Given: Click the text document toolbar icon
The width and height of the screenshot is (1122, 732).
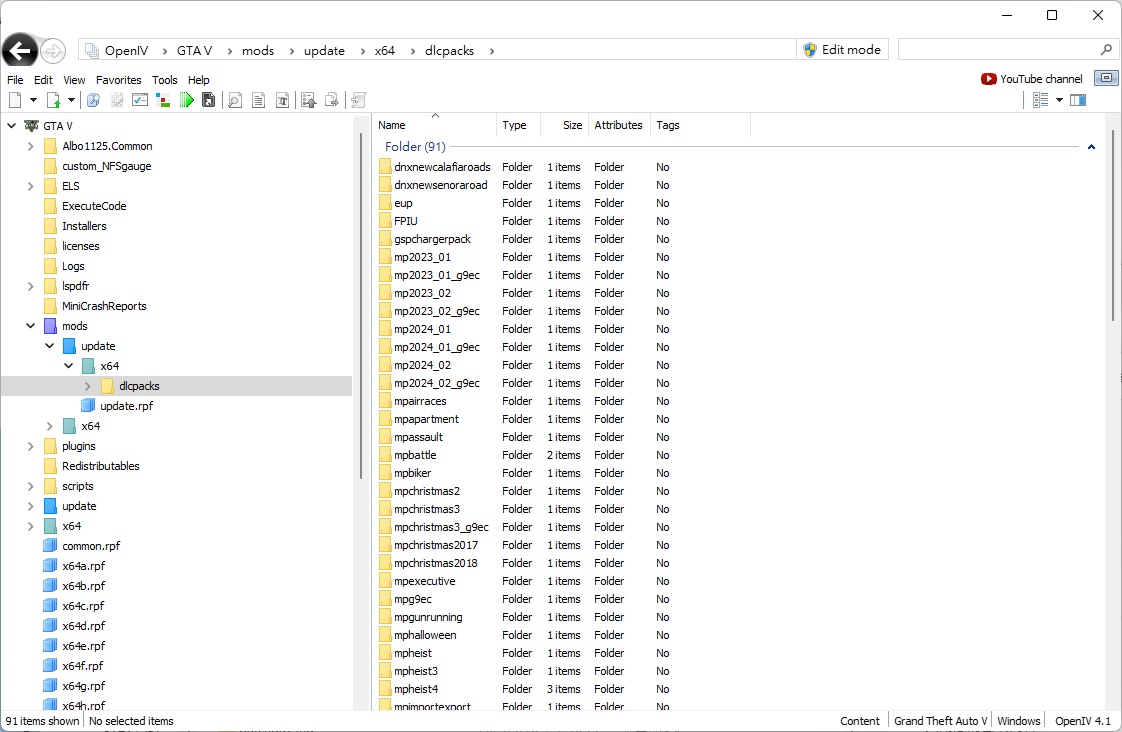Looking at the screenshot, I should (258, 100).
